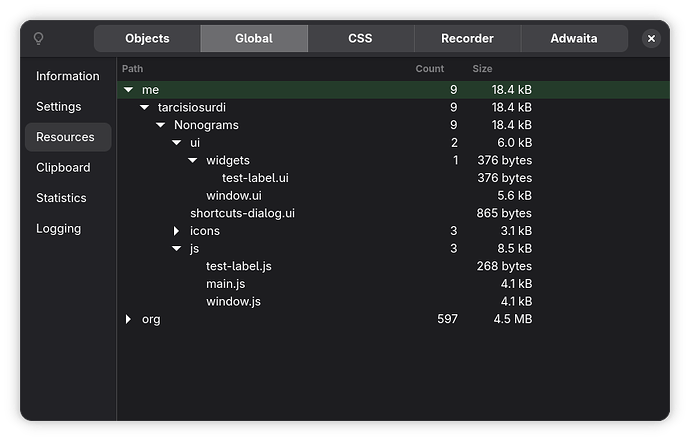Screen dimensions: 690x441
Task: Collapse the widgets folder arrow
Action: tap(192, 161)
